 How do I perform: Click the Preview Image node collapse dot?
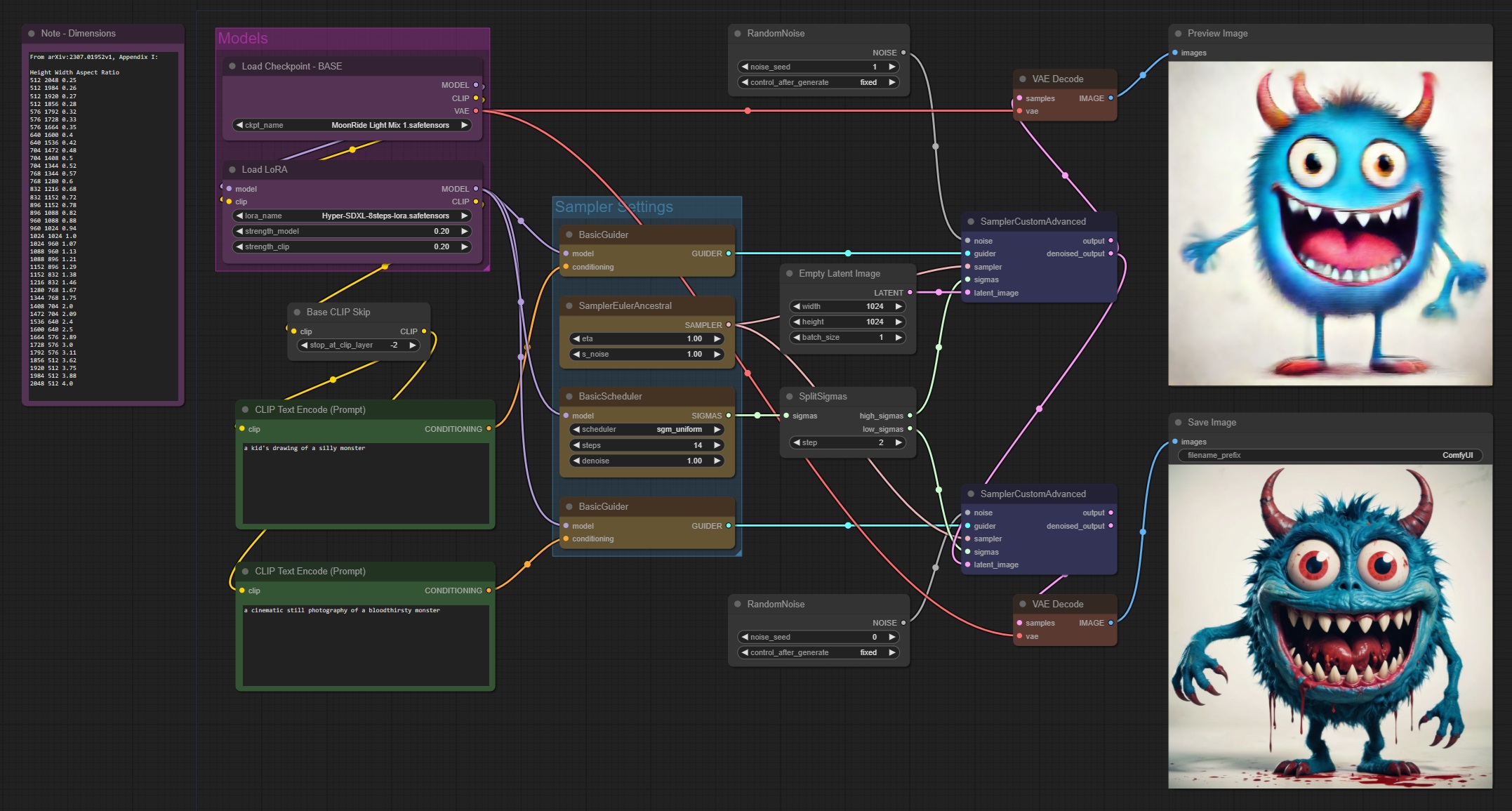point(1178,34)
